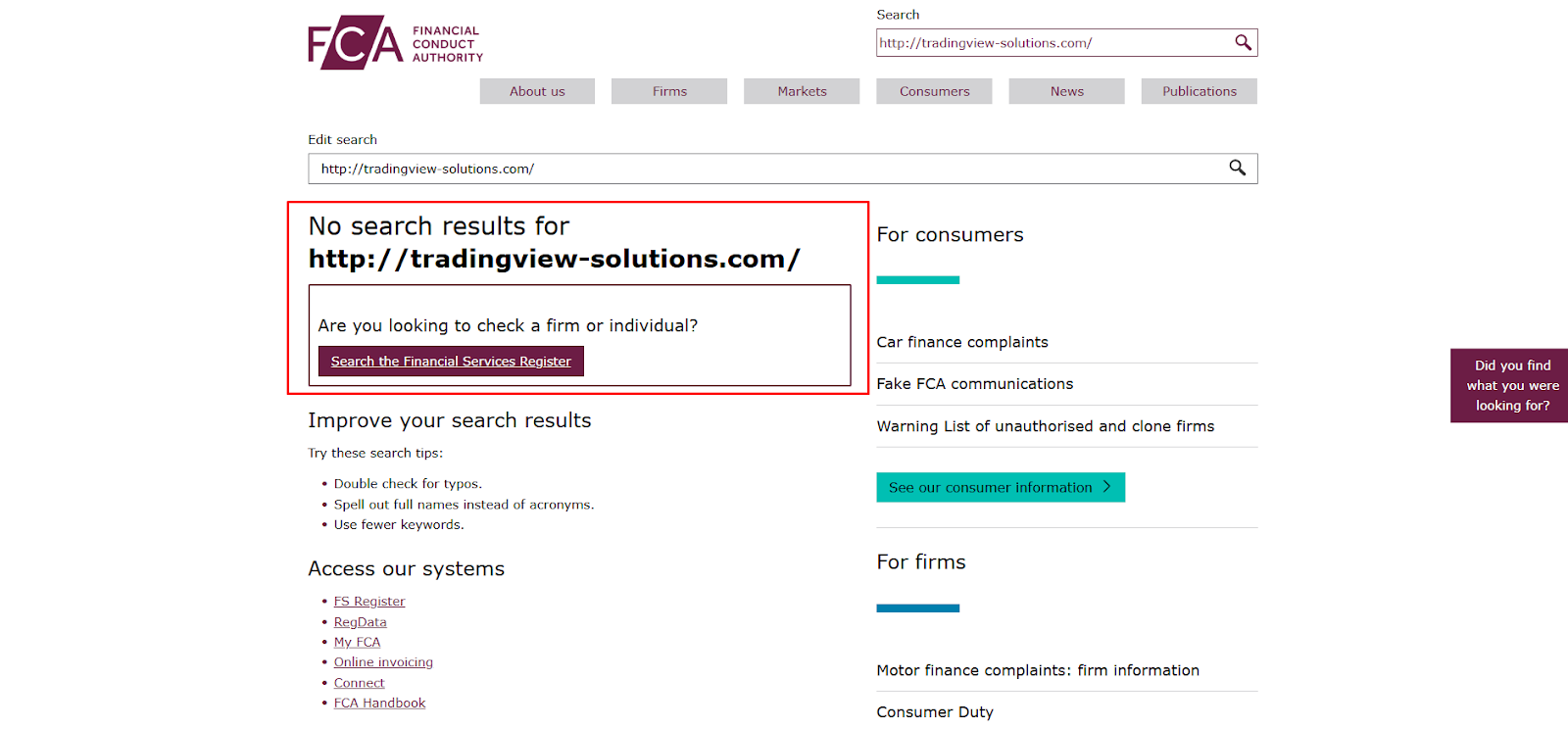Open the RegData link

coord(360,622)
